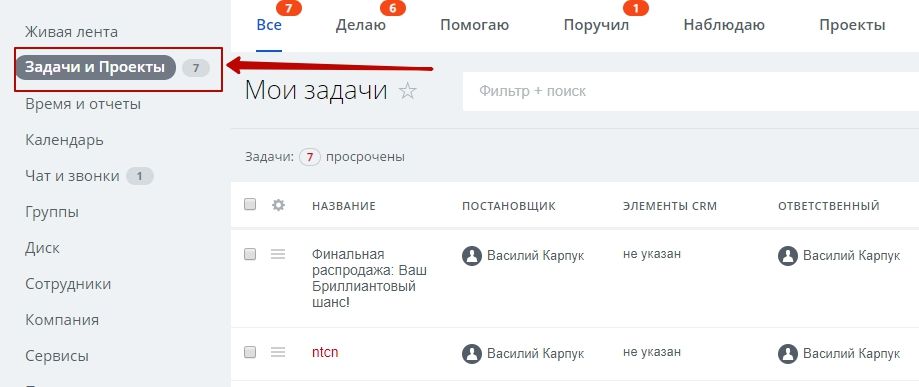
Task: Check the Финальная распродажа task checkbox
Action: (250, 254)
